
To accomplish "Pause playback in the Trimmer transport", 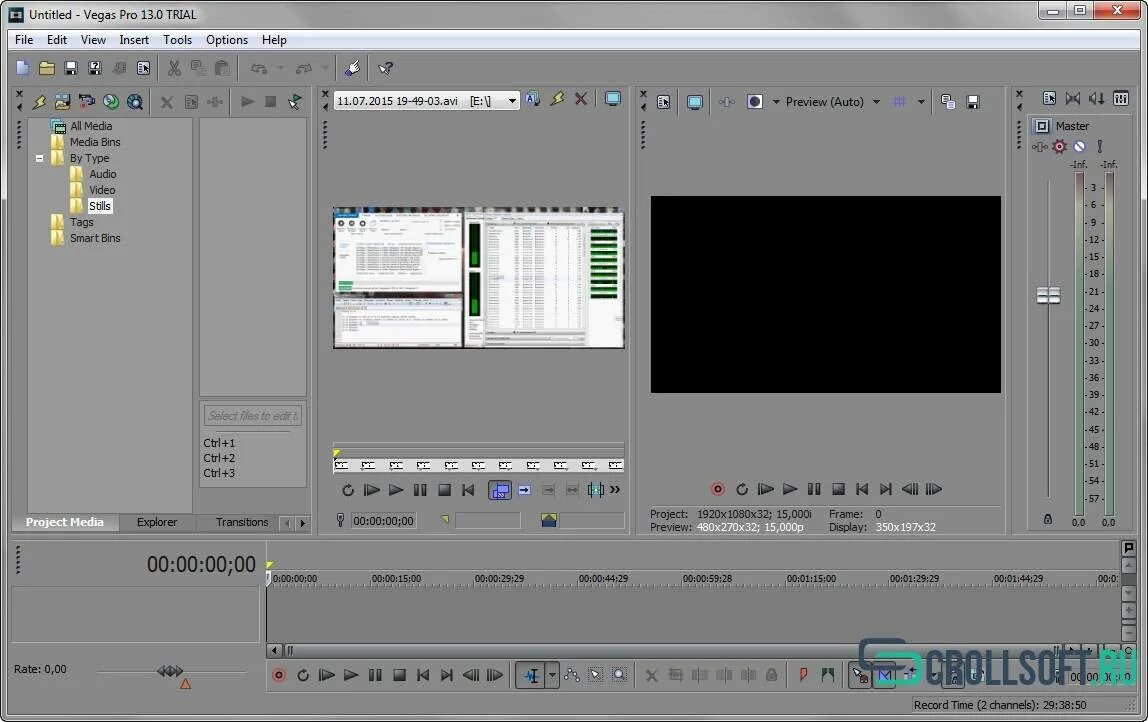I will 420,490.
